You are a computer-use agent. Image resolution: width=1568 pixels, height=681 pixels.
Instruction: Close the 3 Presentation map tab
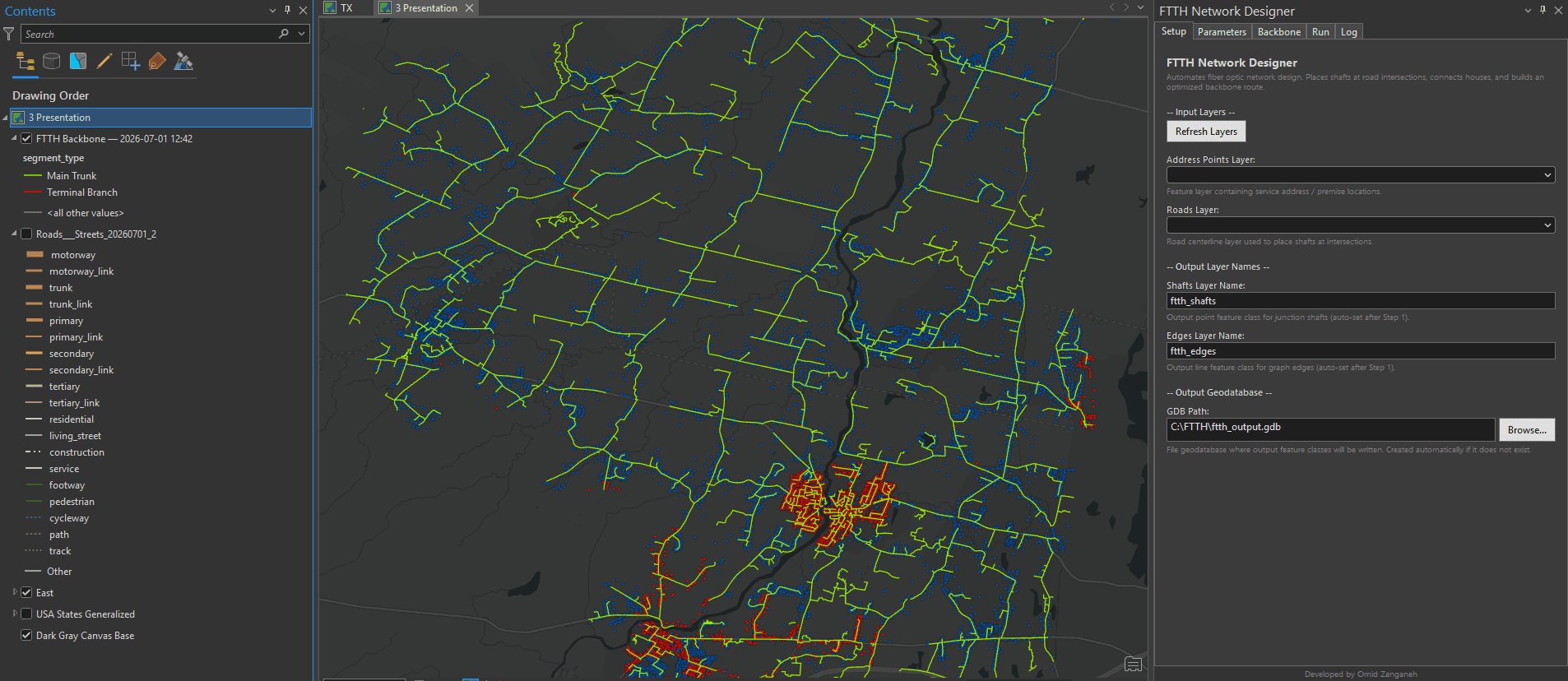[469, 7]
